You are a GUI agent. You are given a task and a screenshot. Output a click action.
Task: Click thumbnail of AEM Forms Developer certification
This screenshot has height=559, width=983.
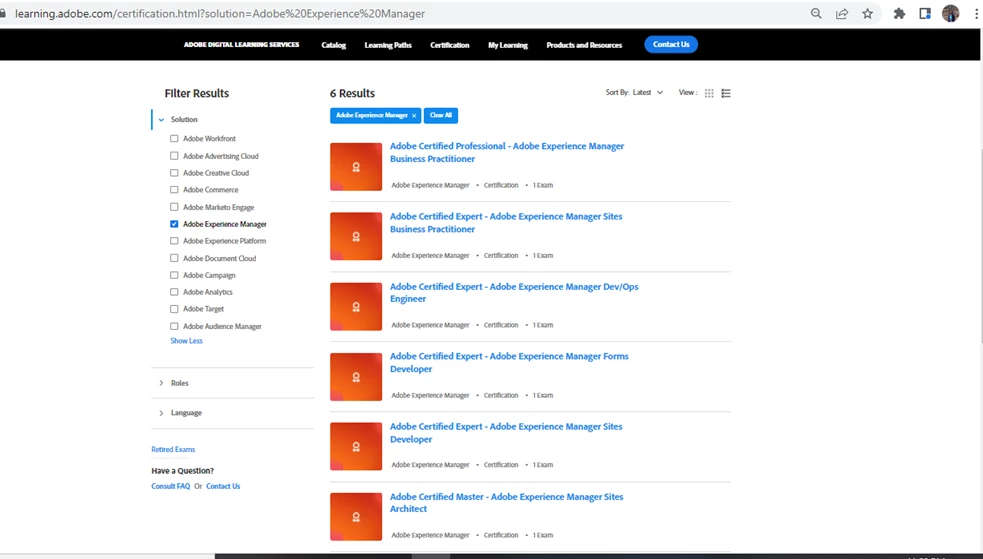pyautogui.click(x=356, y=377)
